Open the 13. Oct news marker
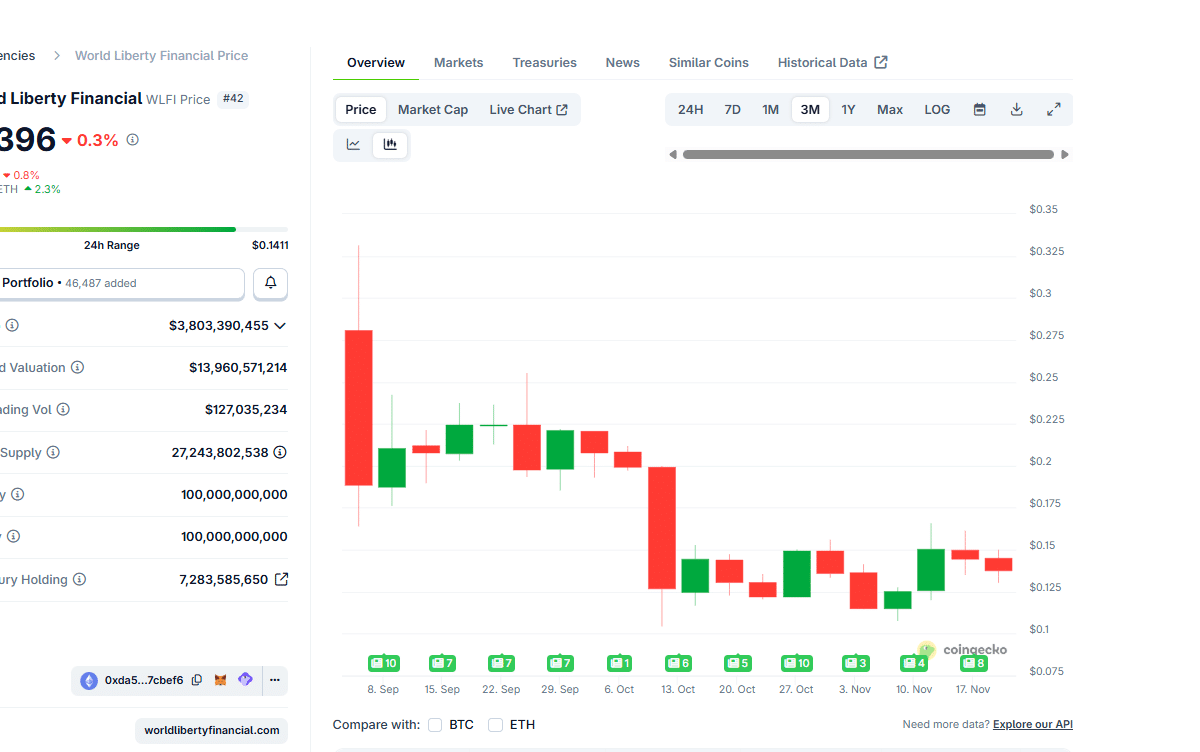 pyautogui.click(x=678, y=663)
